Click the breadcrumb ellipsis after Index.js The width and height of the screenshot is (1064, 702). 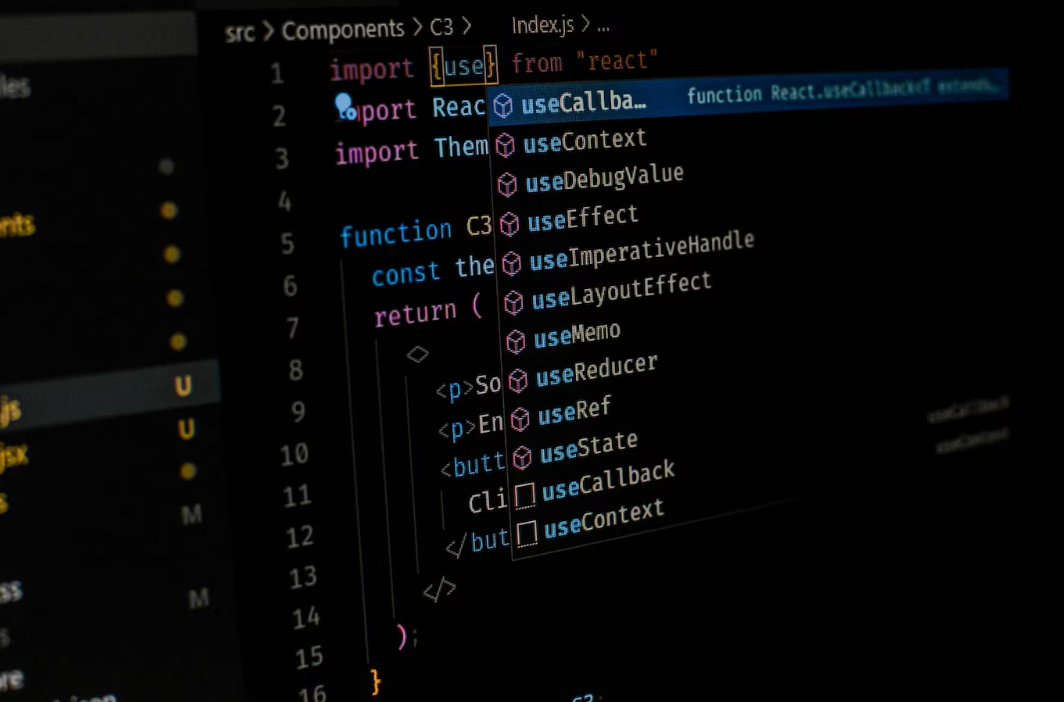pyautogui.click(x=603, y=26)
